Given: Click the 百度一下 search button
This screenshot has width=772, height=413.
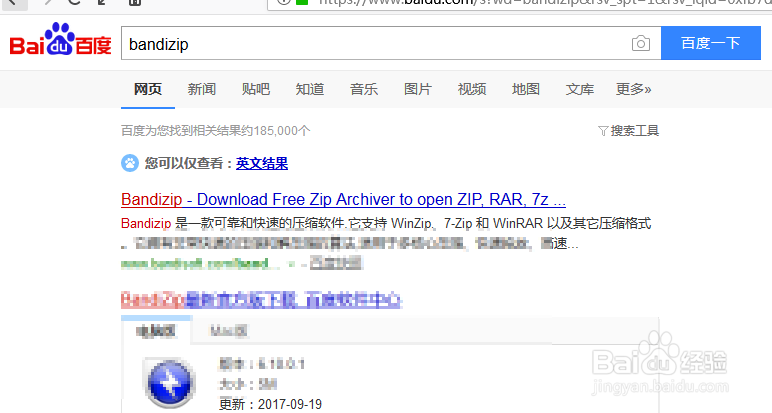Looking at the screenshot, I should pos(710,43).
